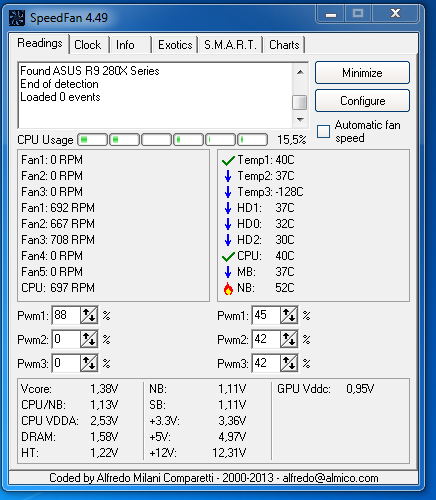Click the right Pwm1 value field
This screenshot has width=436, height=500.
(x=266, y=315)
